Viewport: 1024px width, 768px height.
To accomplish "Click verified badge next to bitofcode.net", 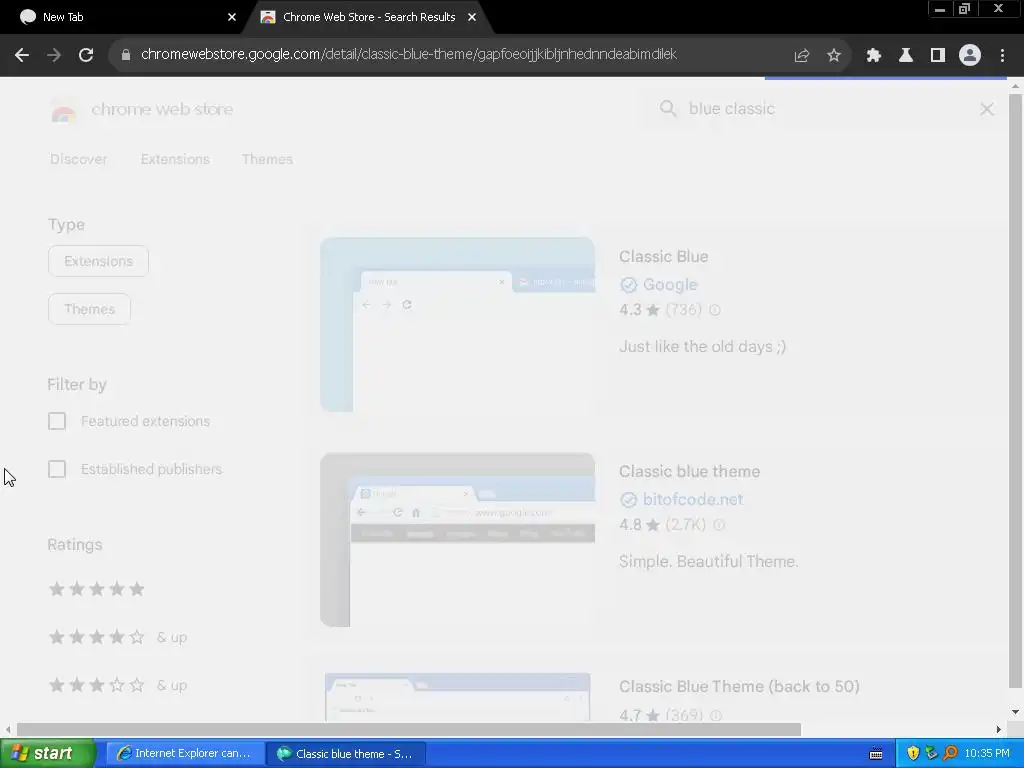I will pyautogui.click(x=628, y=500).
